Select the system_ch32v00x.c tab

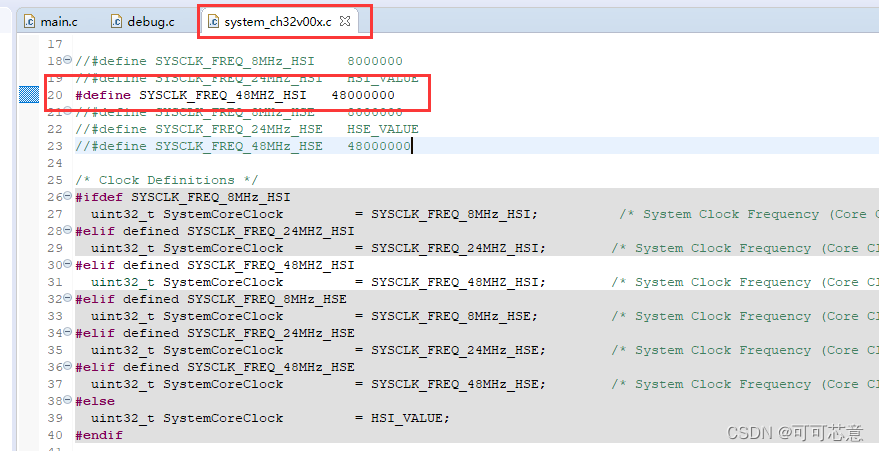point(277,22)
